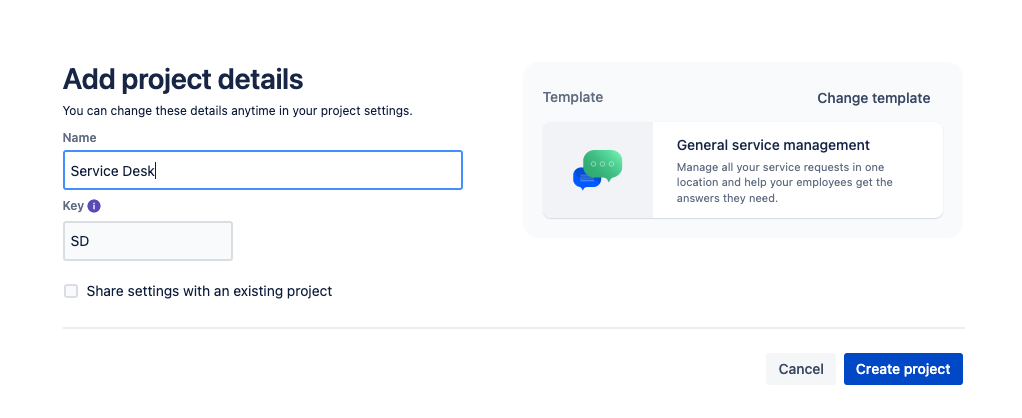This screenshot has width=1022, height=418.
Task: Click the Key field label
Action: (72, 206)
